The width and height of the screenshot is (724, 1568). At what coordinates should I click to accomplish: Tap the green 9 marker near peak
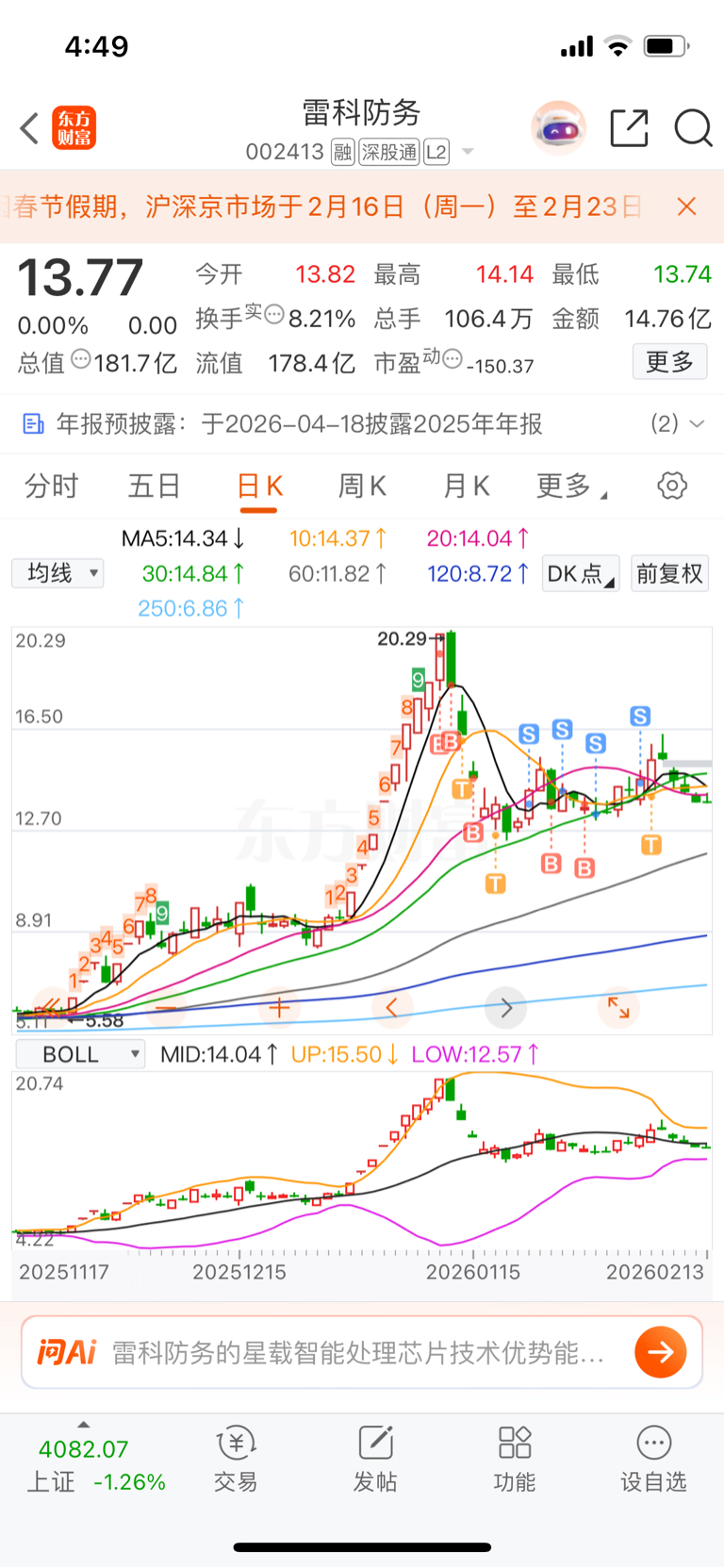click(418, 679)
